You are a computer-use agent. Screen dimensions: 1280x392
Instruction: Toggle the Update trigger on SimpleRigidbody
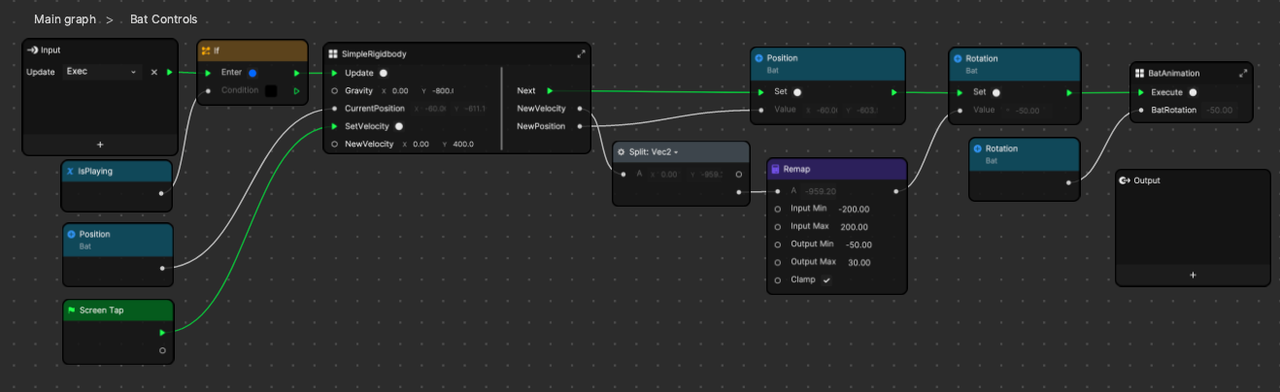(383, 73)
